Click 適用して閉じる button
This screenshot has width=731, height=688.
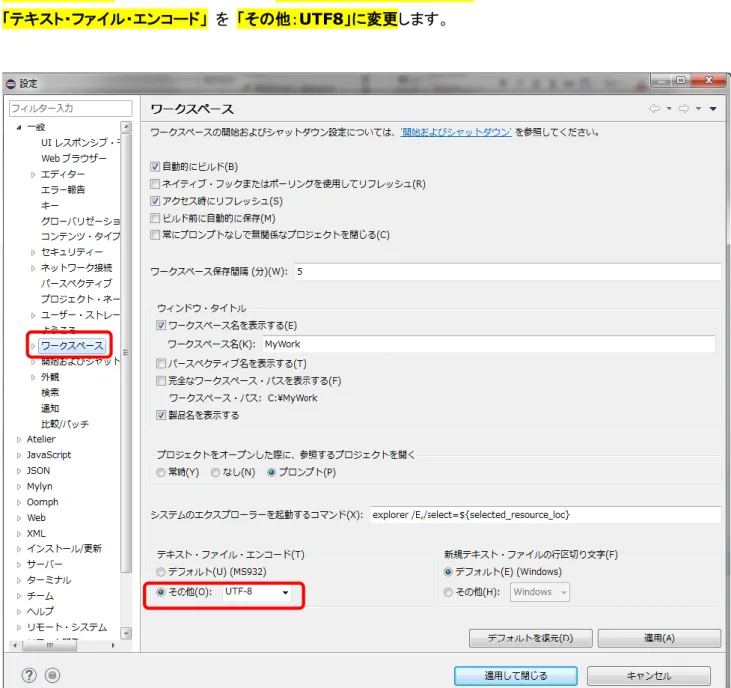(516, 675)
